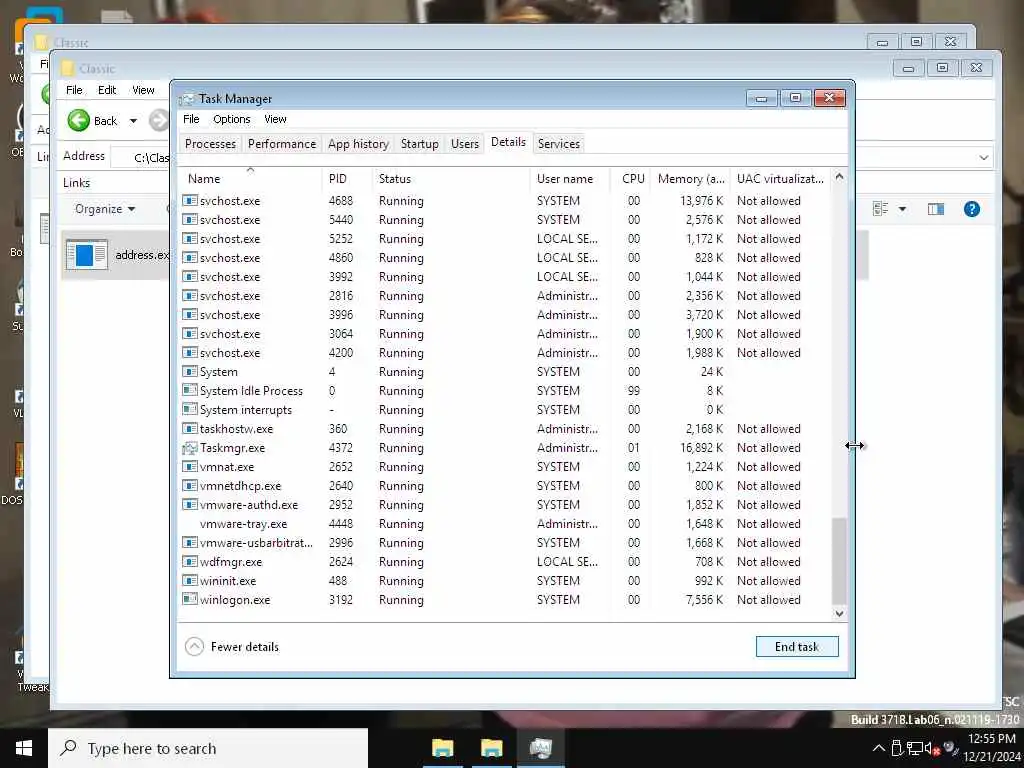1024x768 pixels.
Task: Open Help with the blue question mark icon
Action: pyautogui.click(x=971, y=209)
